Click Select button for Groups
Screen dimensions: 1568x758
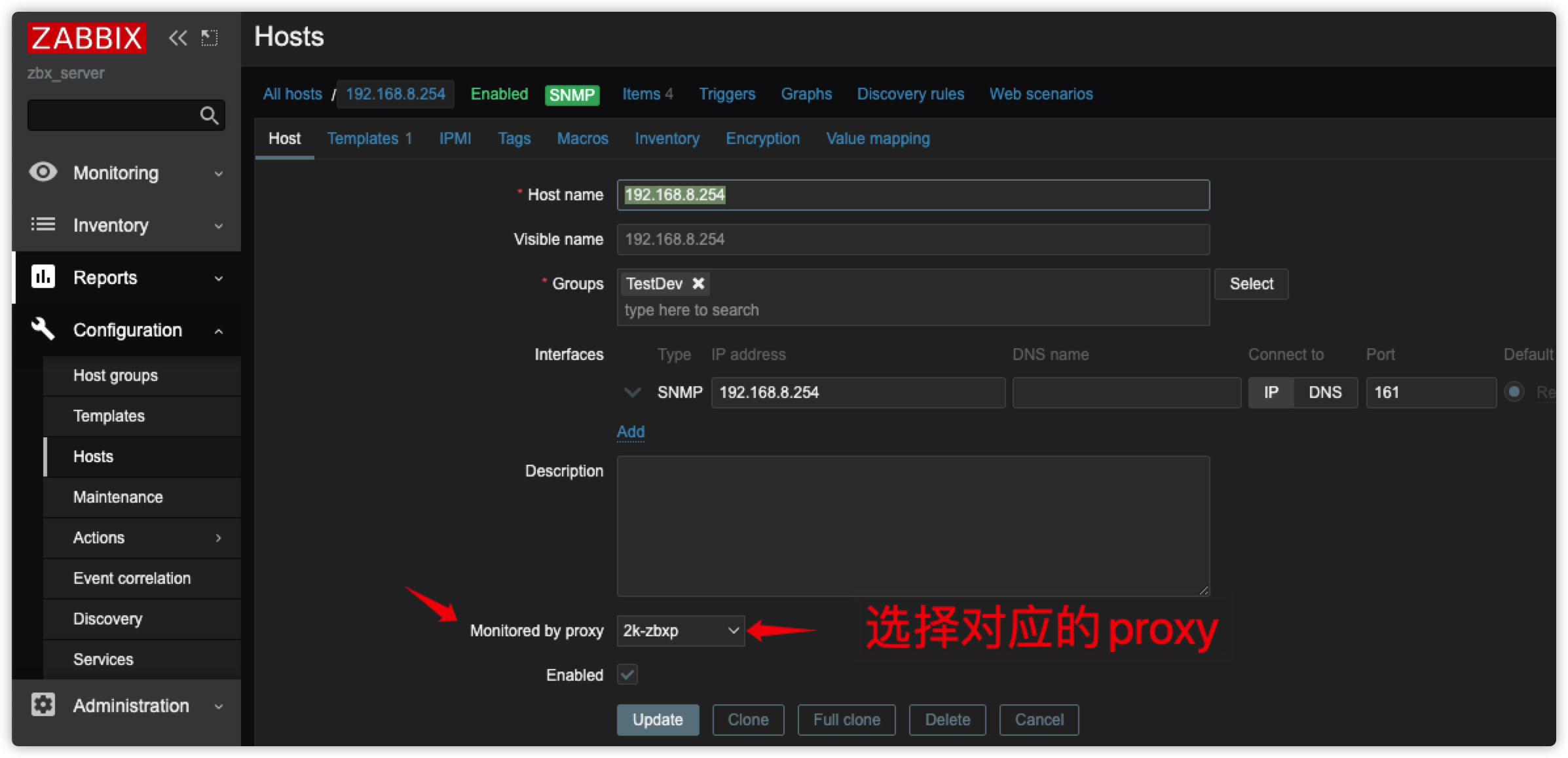(1251, 283)
